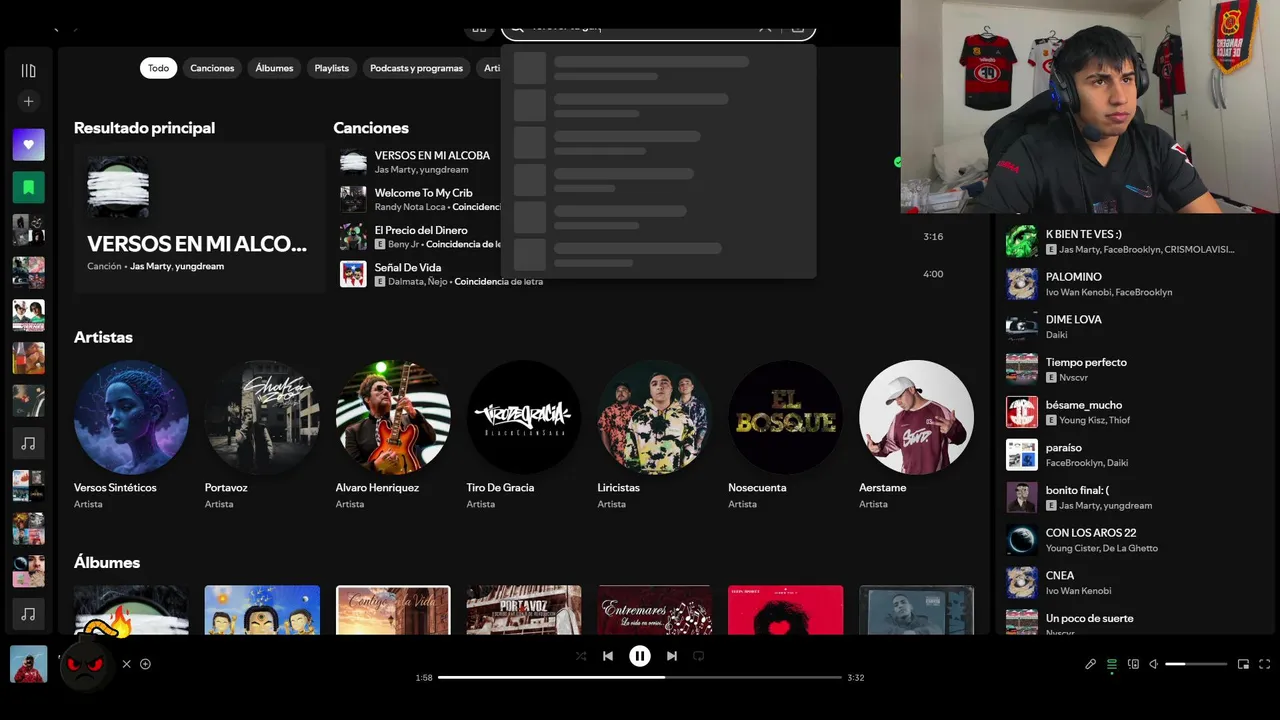Click Welcome To My Crib cover thumbnail
The height and width of the screenshot is (720, 1280).
353,199
